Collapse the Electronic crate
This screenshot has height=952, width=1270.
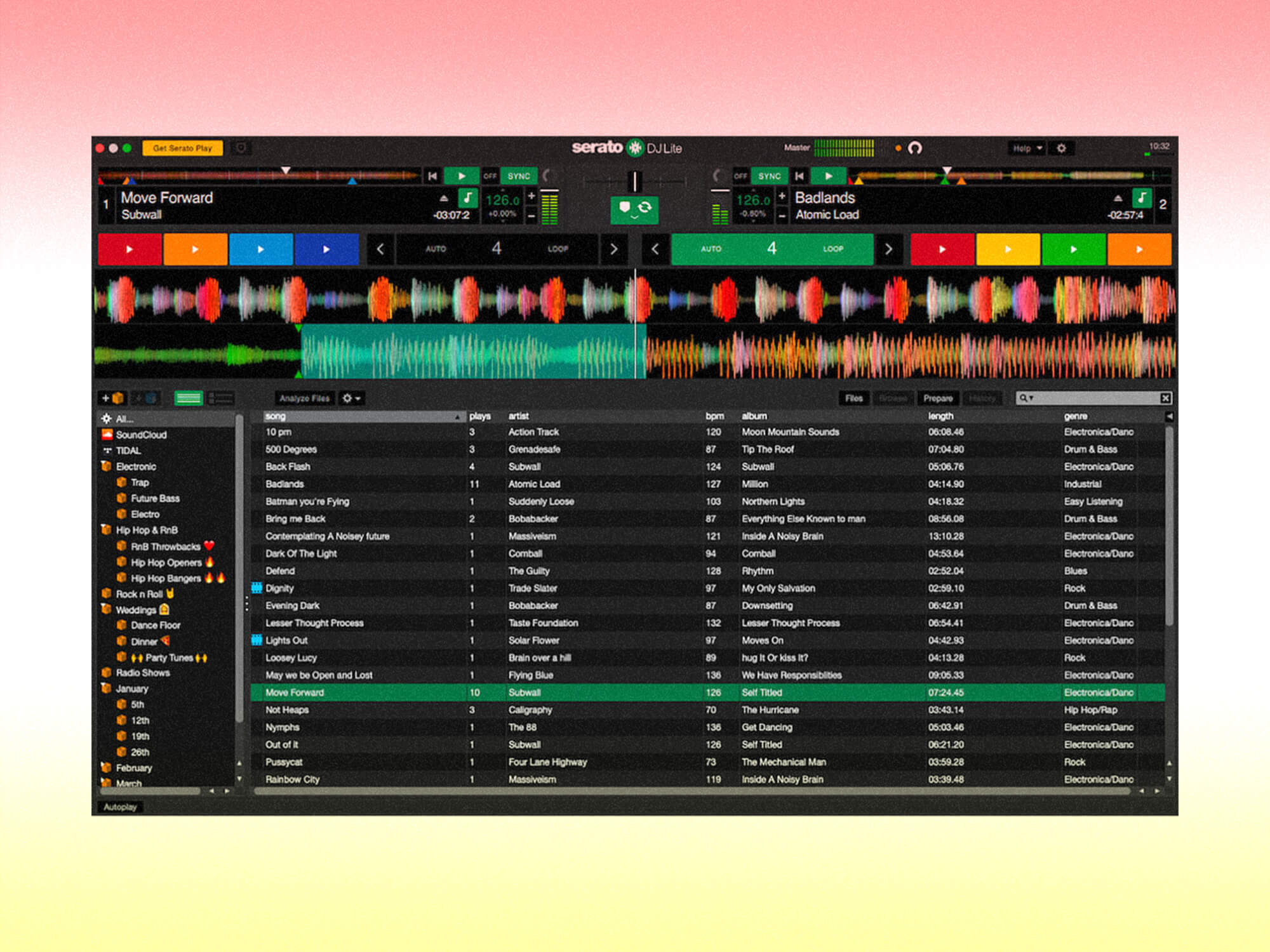pyautogui.click(x=107, y=466)
